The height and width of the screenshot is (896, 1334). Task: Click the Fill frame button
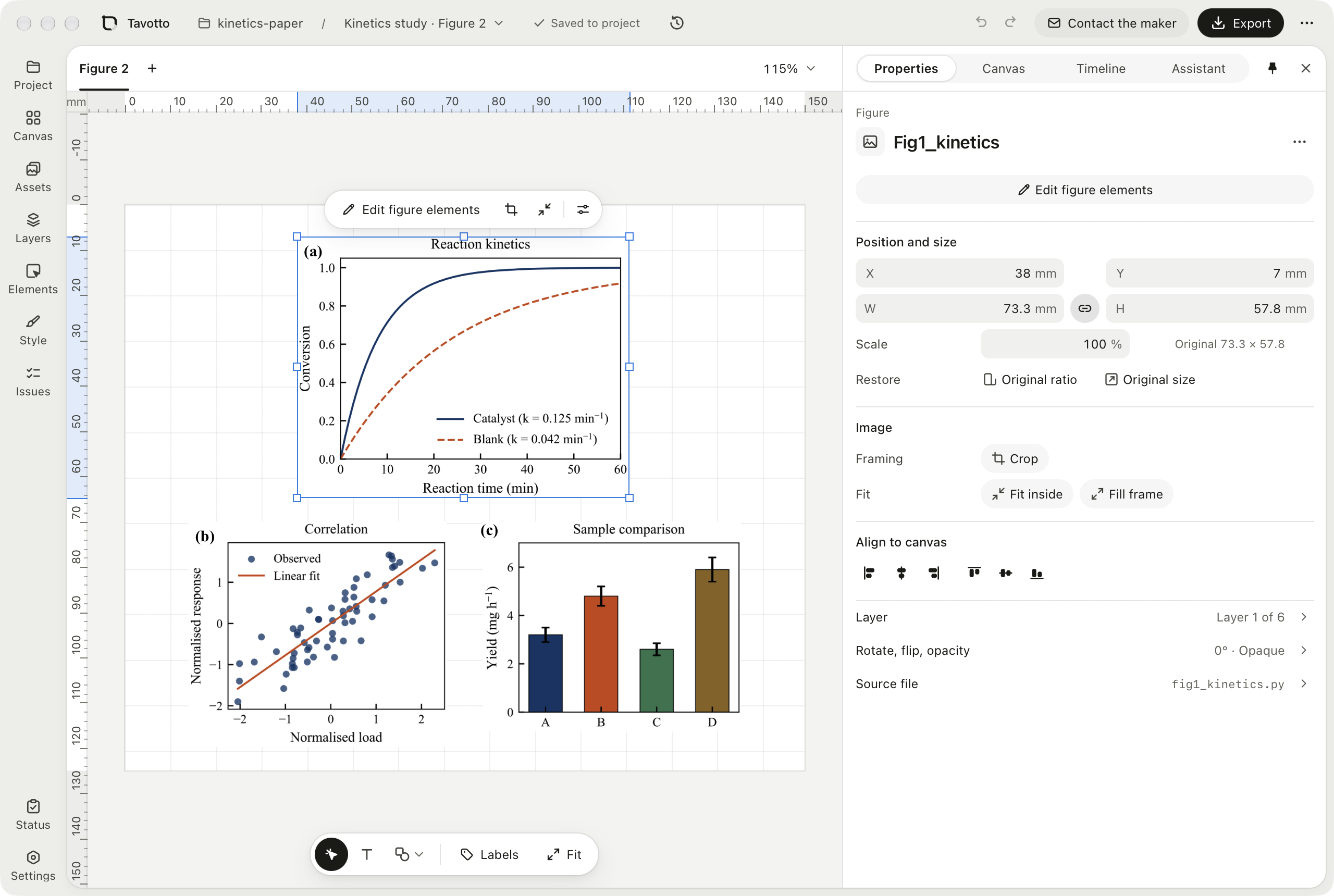1126,494
